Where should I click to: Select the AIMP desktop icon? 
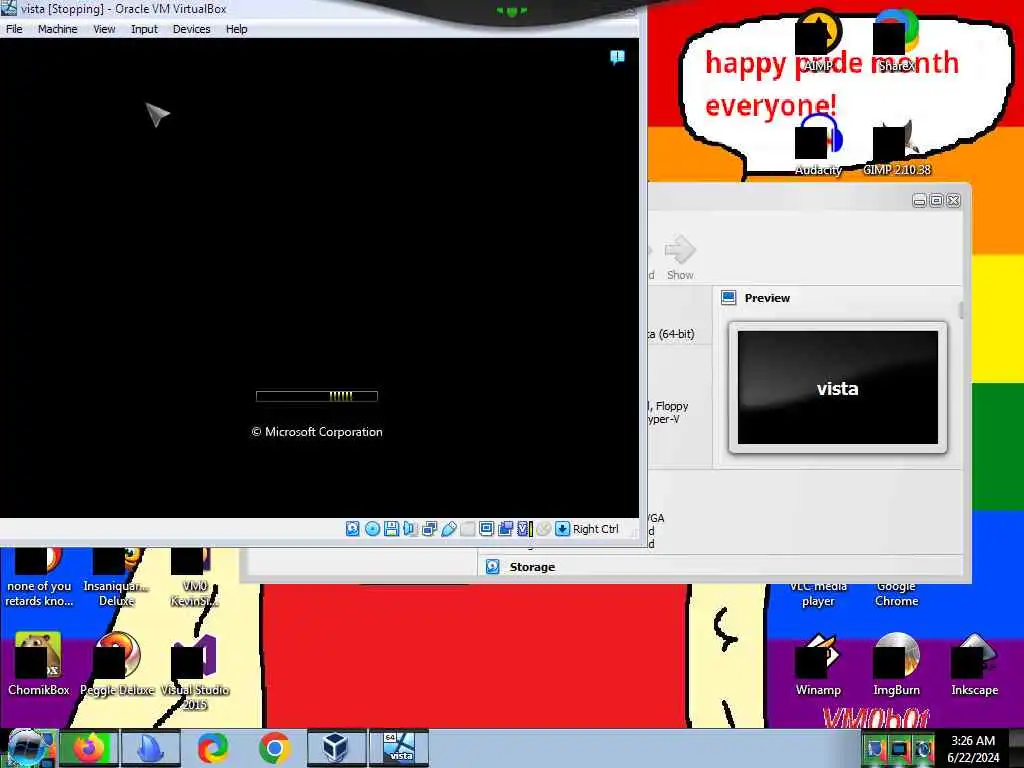pyautogui.click(x=818, y=40)
